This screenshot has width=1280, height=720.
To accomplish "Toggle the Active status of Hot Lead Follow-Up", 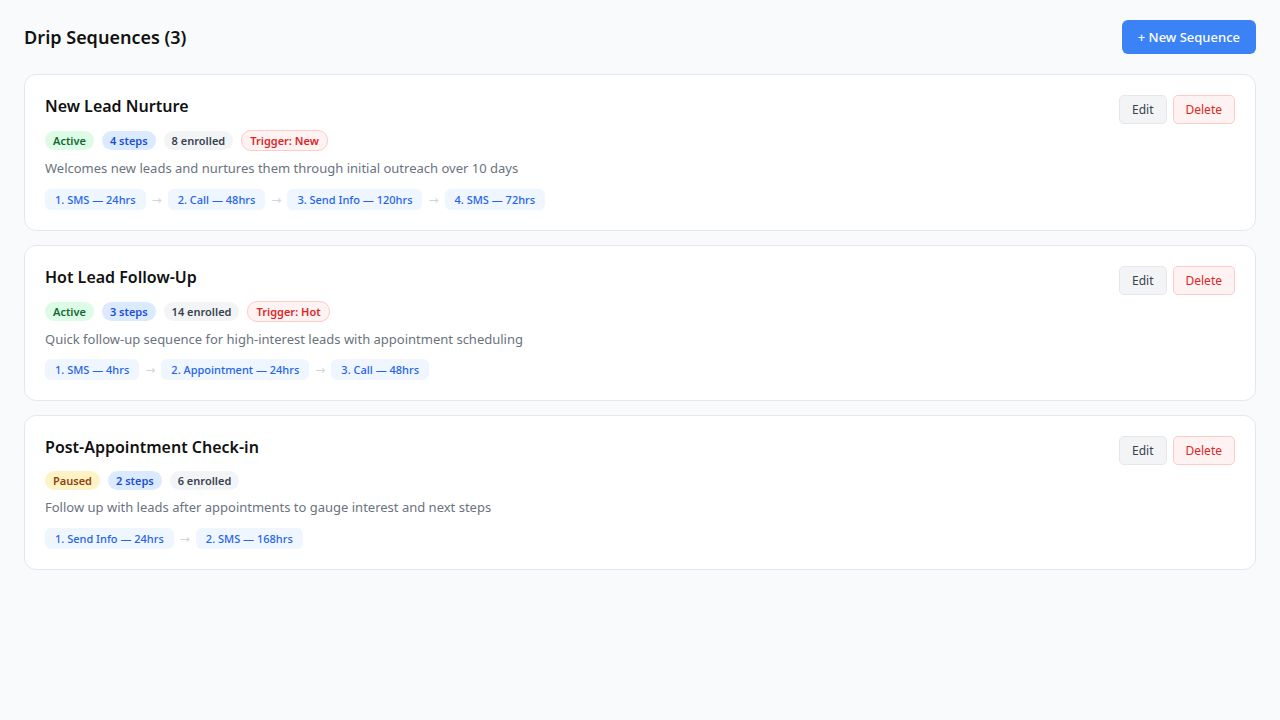I will point(69,311).
